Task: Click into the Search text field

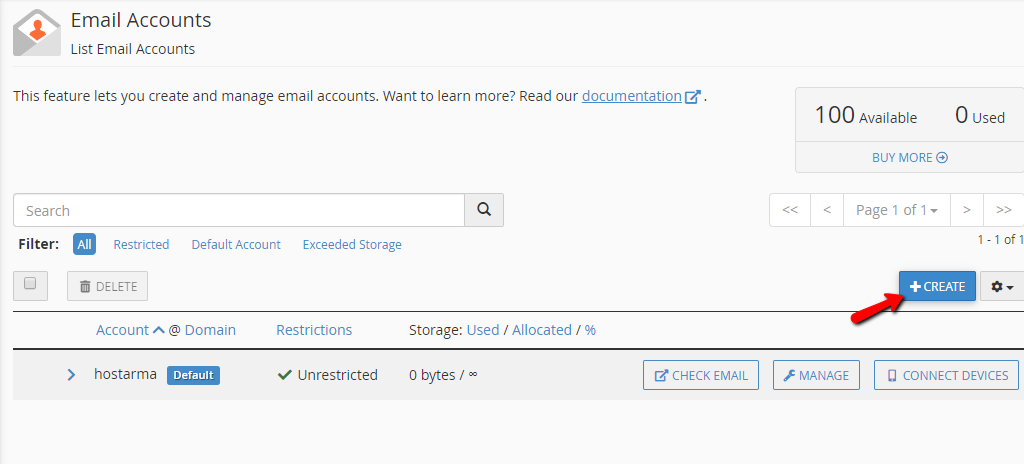Action: click(x=238, y=211)
